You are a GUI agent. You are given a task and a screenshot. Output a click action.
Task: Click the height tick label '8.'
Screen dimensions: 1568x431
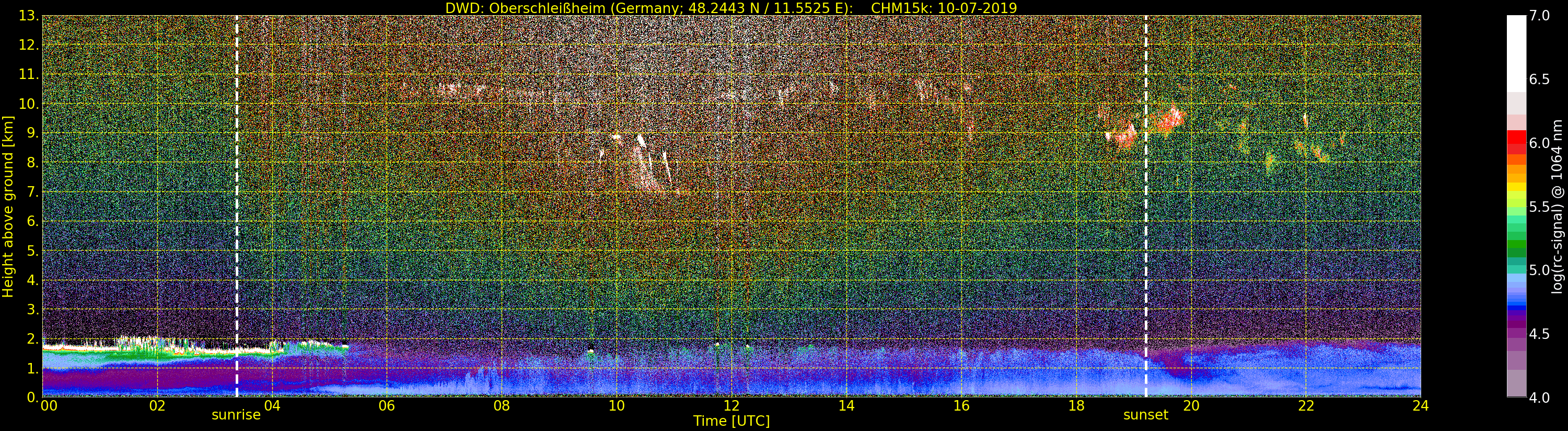point(32,162)
